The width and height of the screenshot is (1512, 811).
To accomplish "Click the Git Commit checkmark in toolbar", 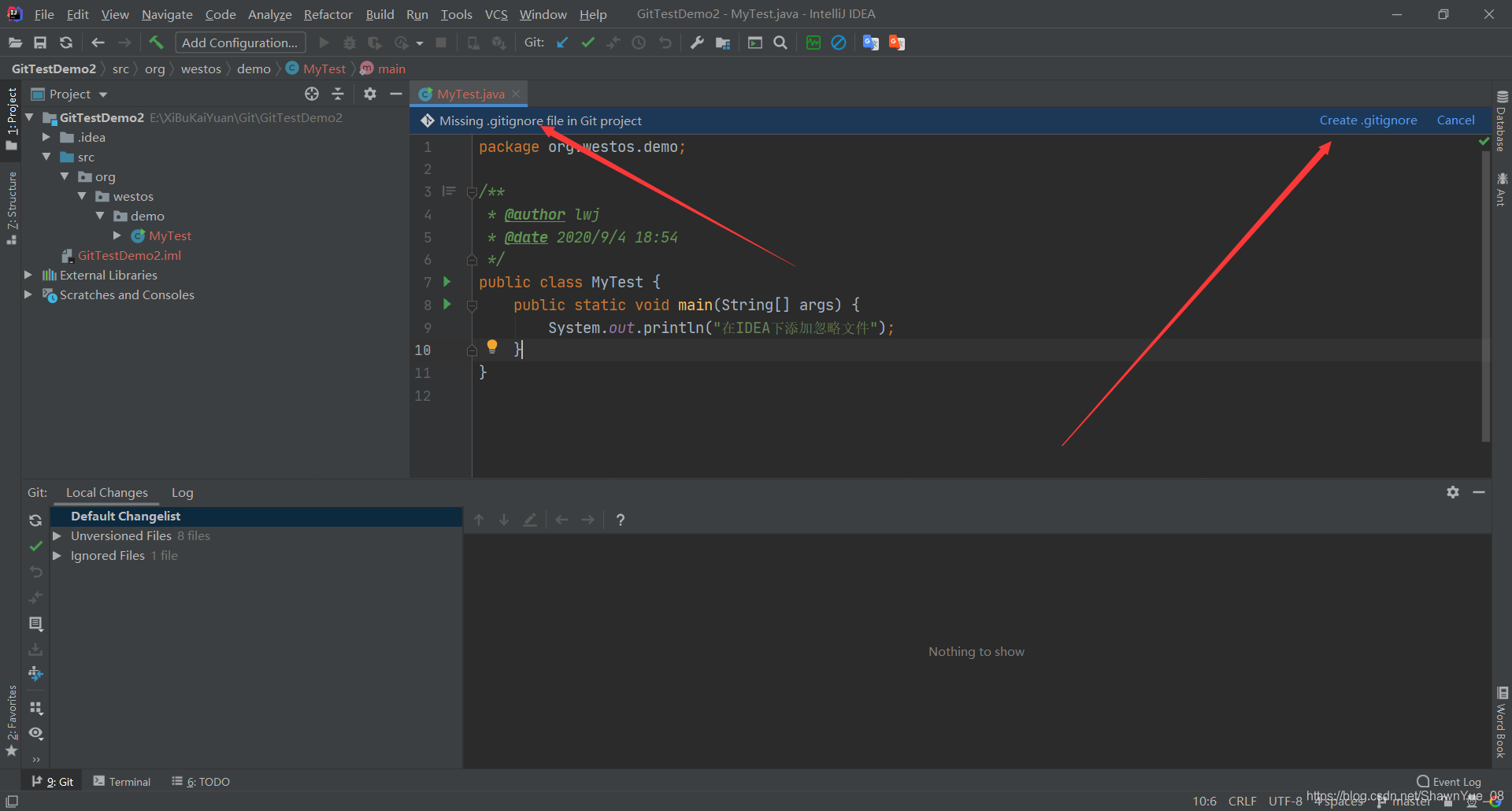I will [587, 43].
